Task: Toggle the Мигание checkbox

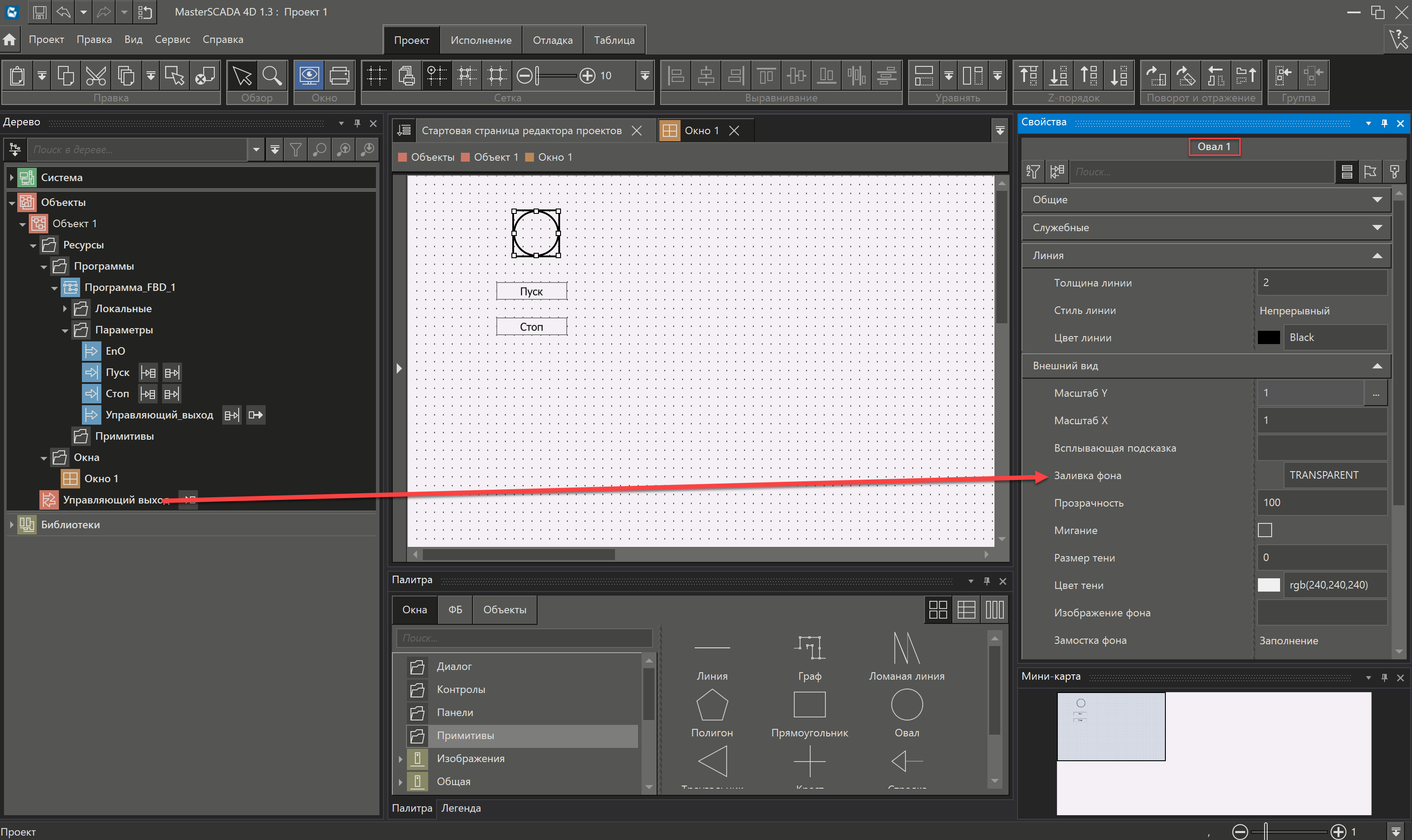Action: coord(1265,530)
